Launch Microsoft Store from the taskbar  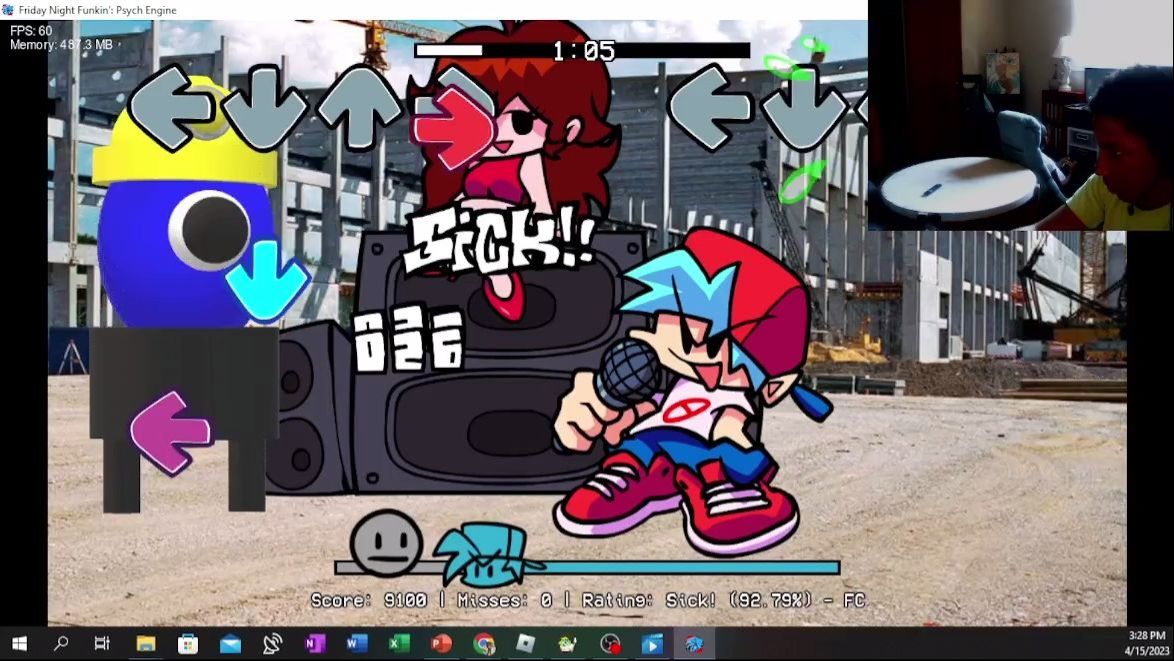click(188, 644)
